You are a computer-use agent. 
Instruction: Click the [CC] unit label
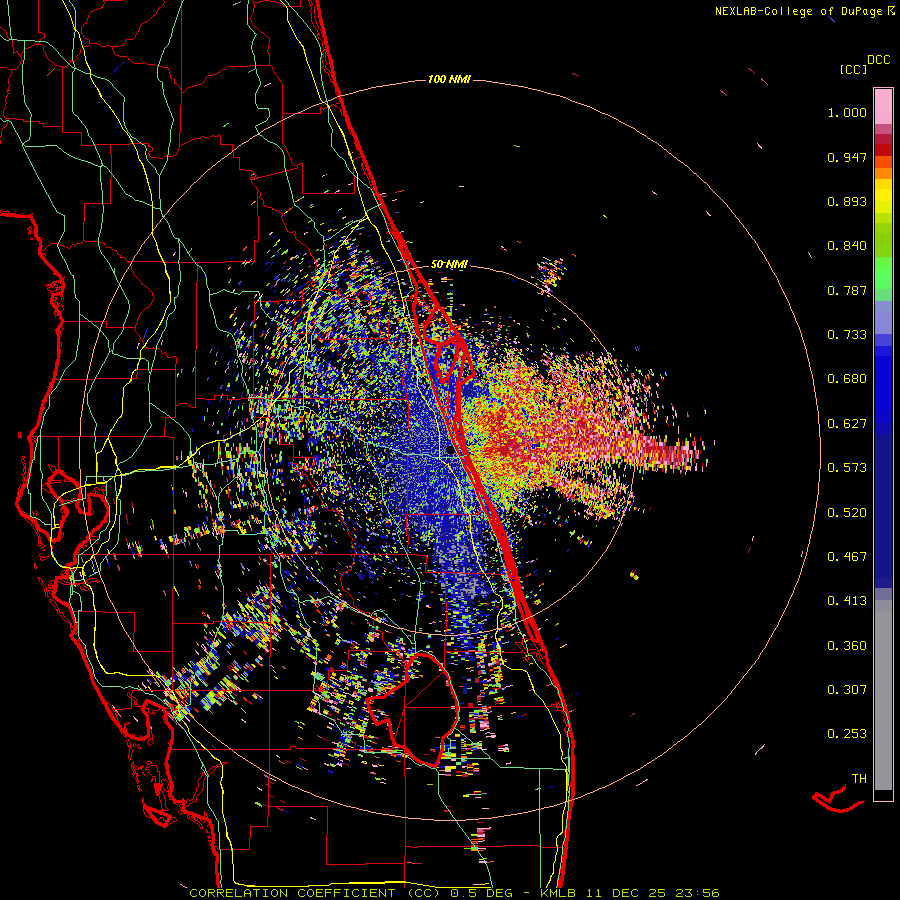(854, 69)
